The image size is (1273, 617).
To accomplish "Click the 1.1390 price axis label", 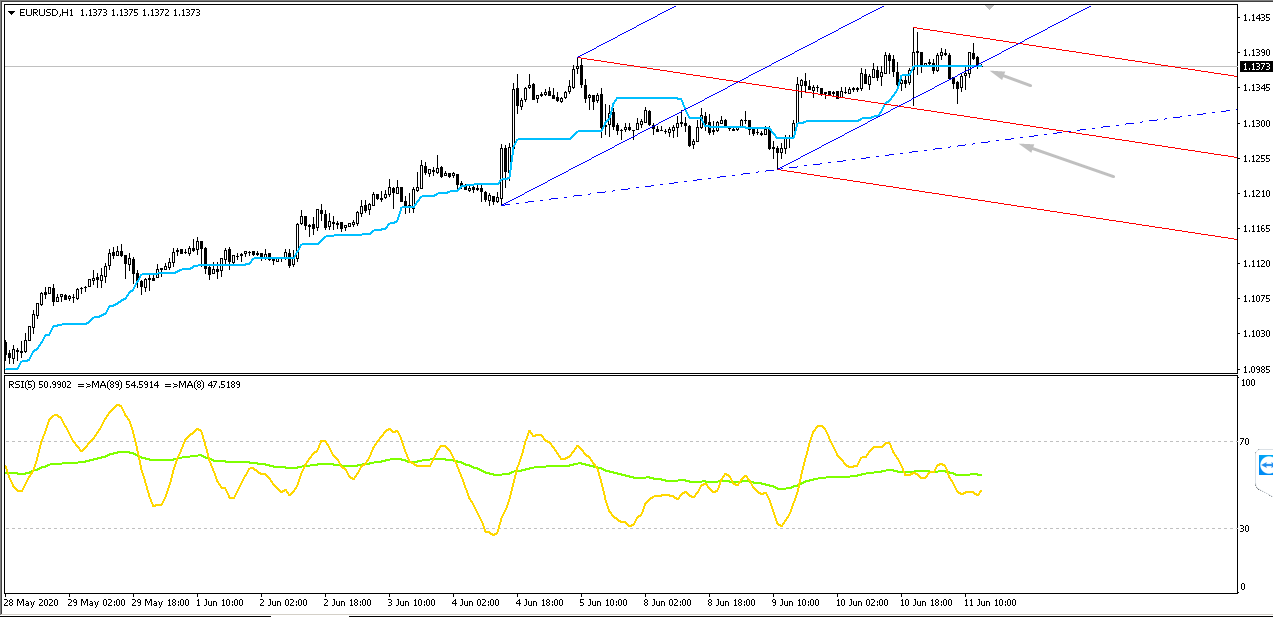I will 1255,52.
